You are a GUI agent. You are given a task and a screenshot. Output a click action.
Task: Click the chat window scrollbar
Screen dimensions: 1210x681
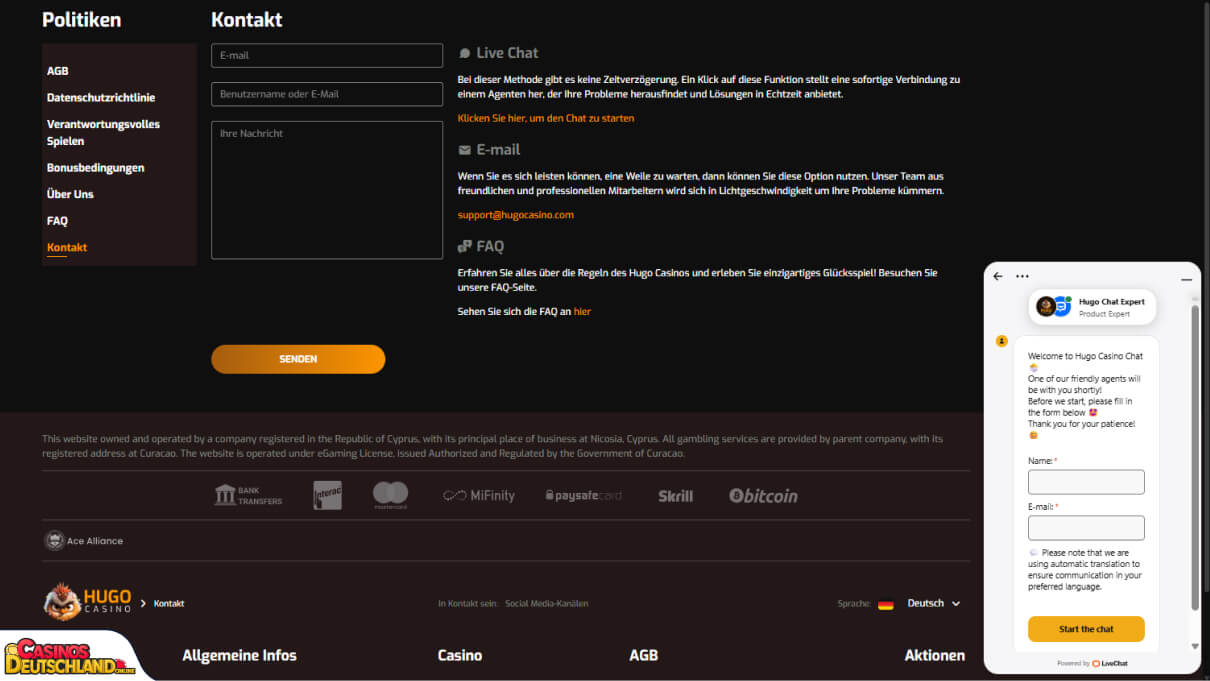1194,458
